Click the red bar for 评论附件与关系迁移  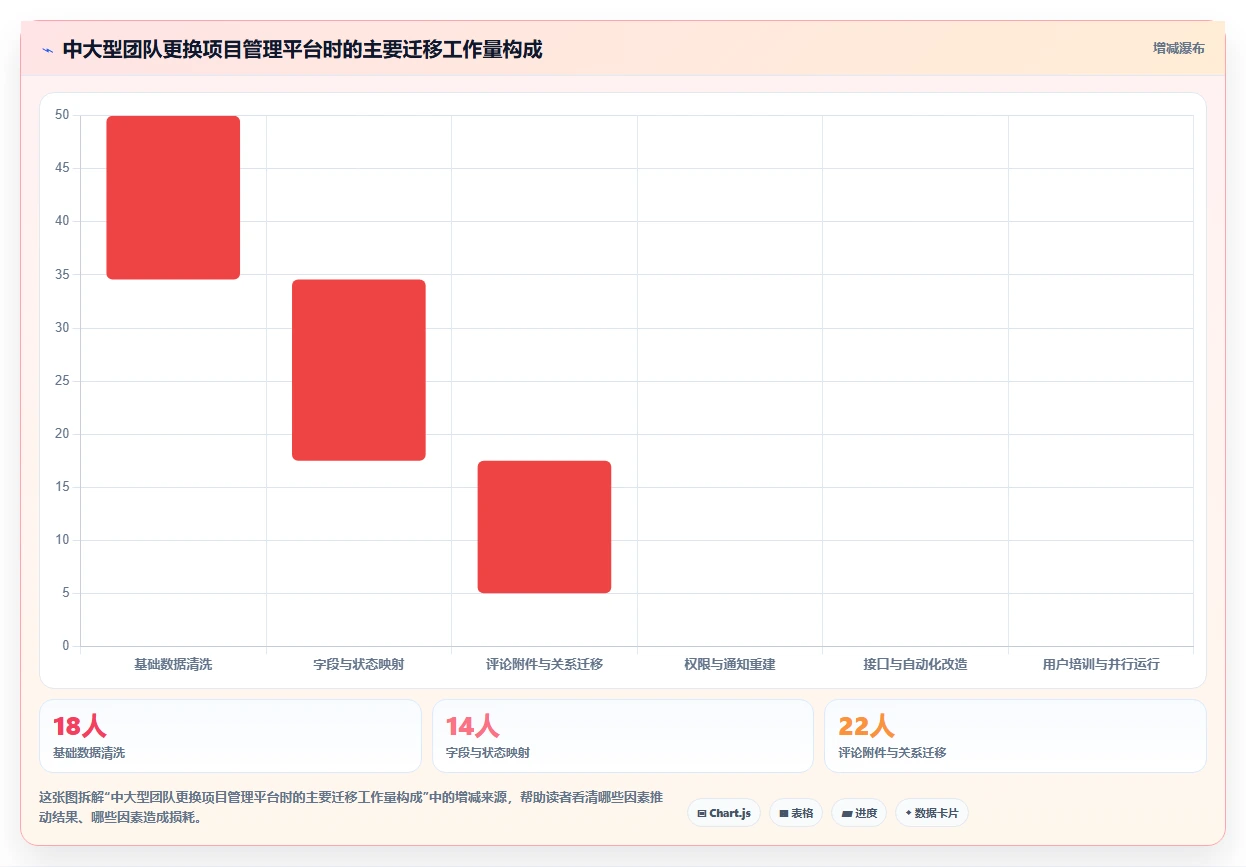pyautogui.click(x=544, y=527)
